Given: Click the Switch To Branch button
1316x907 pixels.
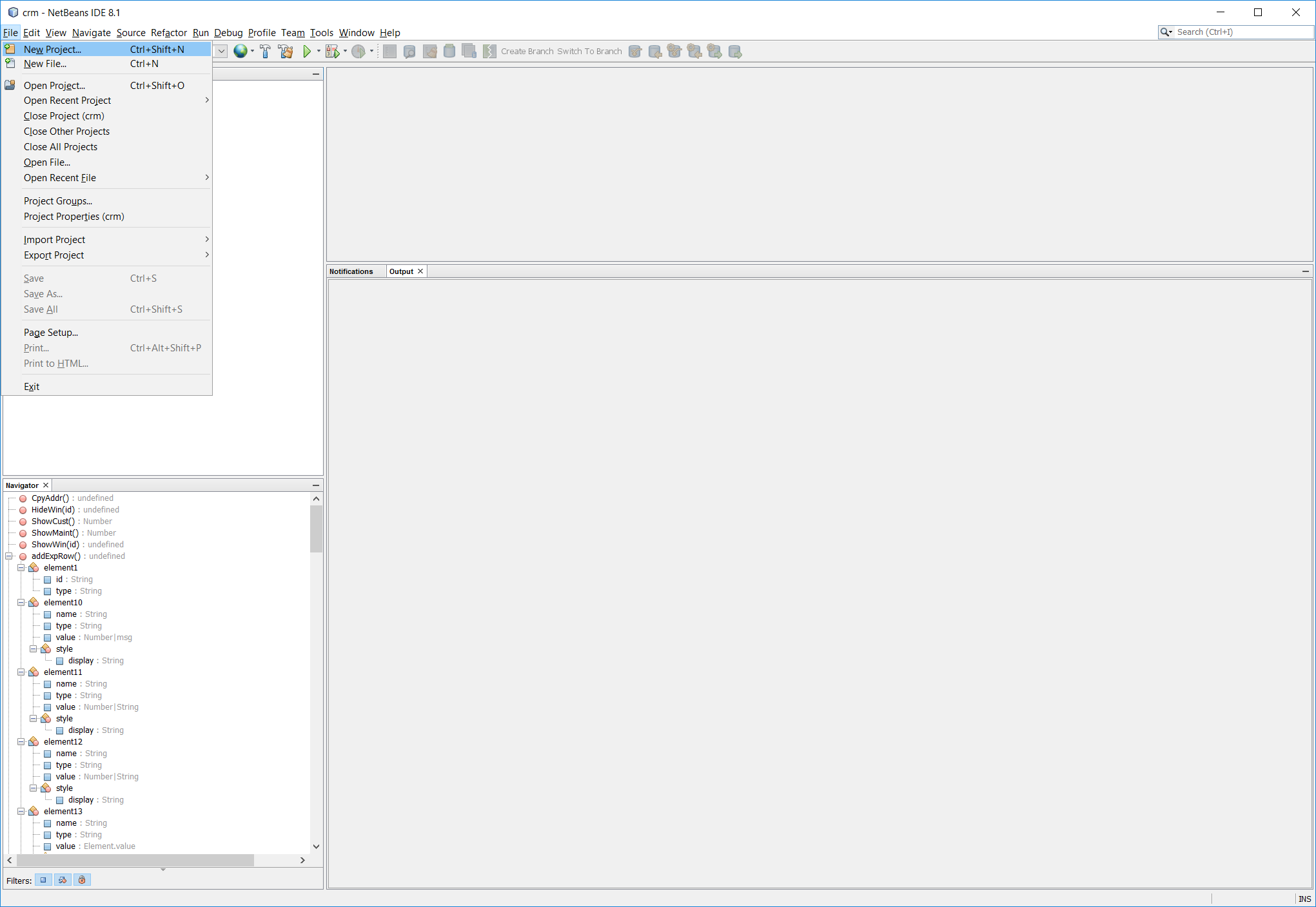Looking at the screenshot, I should click(589, 51).
